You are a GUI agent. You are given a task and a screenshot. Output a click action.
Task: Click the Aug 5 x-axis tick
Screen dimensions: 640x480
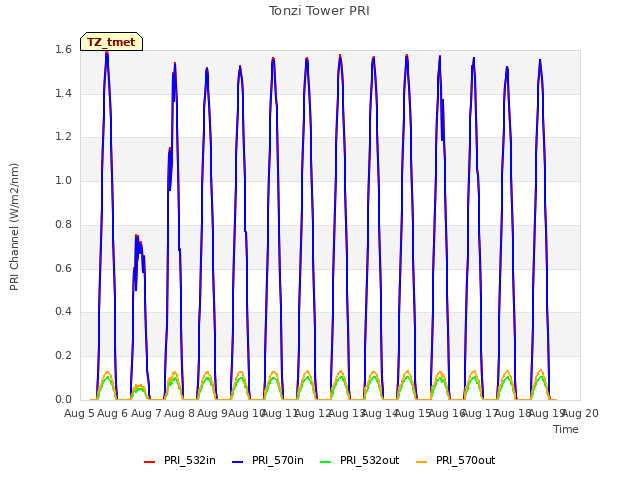[79, 413]
